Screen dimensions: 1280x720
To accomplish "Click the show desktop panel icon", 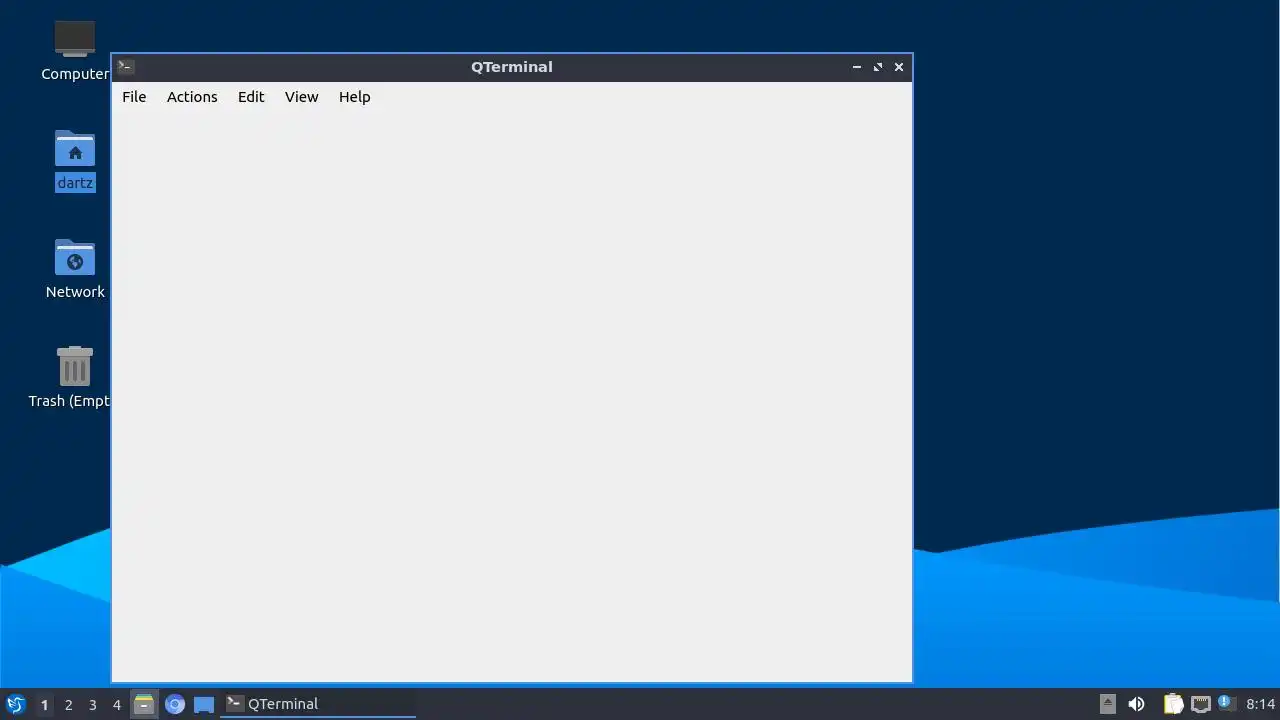I will pos(204,704).
